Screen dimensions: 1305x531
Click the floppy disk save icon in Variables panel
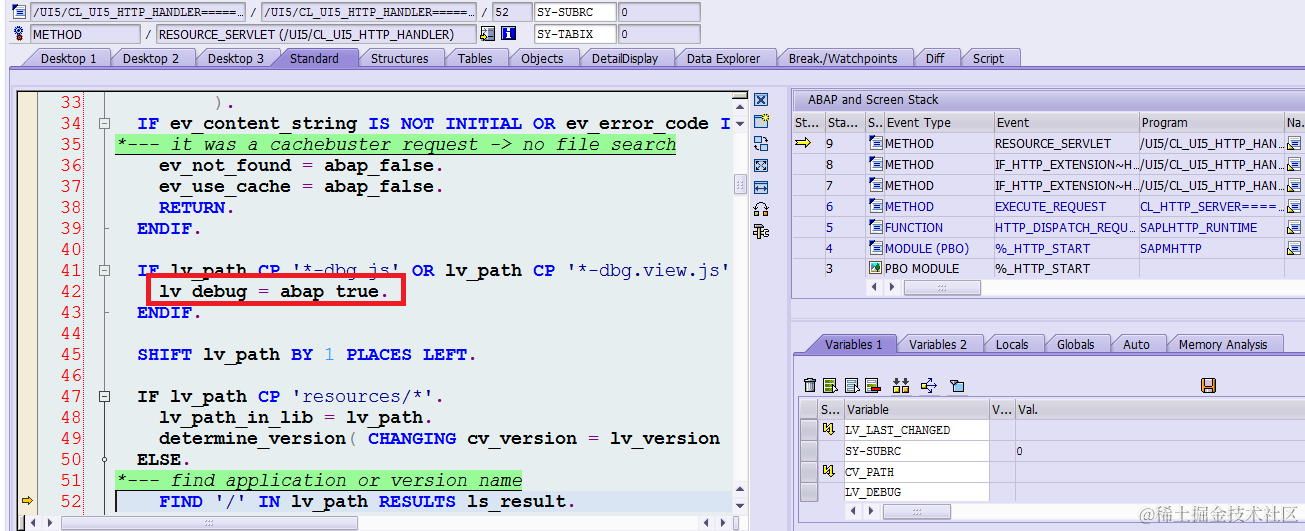click(x=1208, y=386)
